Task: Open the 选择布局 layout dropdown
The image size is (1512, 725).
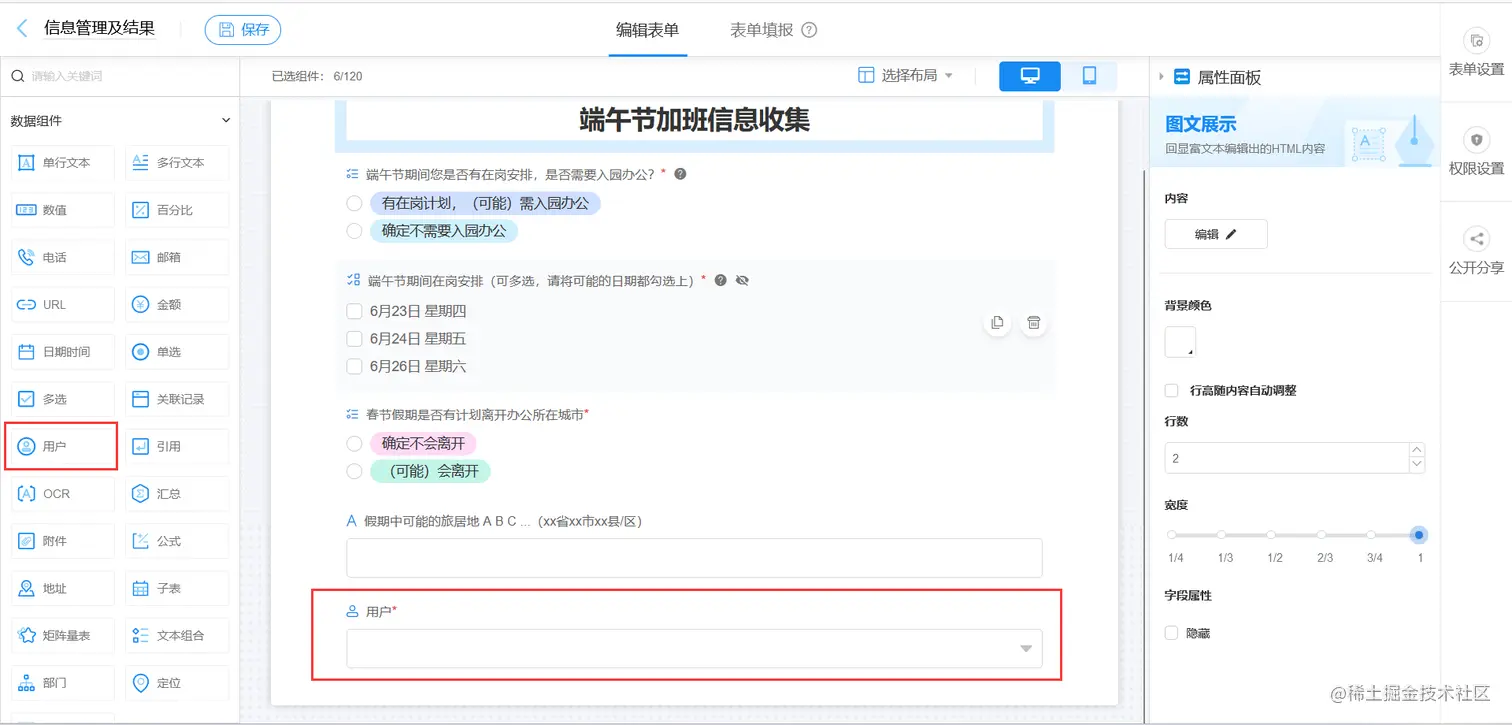Action: [906, 75]
